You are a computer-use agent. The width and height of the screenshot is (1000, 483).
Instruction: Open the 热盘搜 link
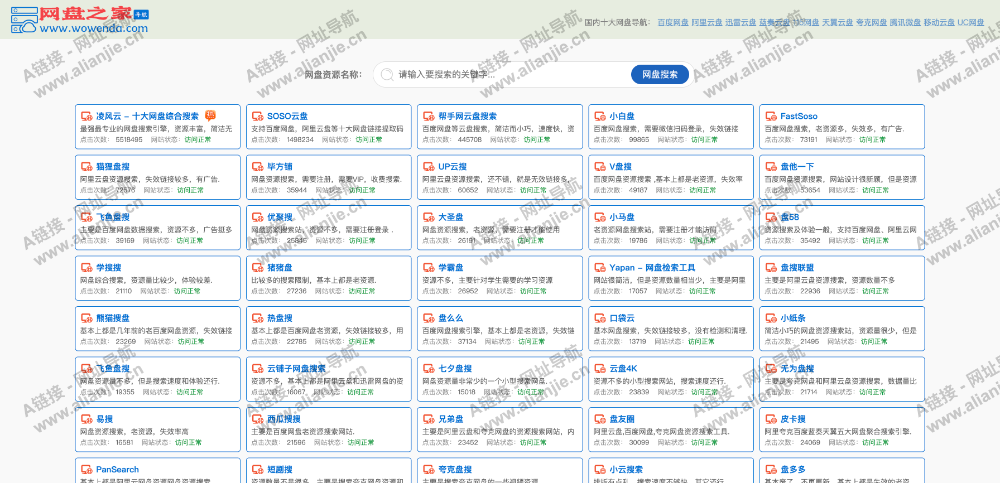[x=279, y=318]
